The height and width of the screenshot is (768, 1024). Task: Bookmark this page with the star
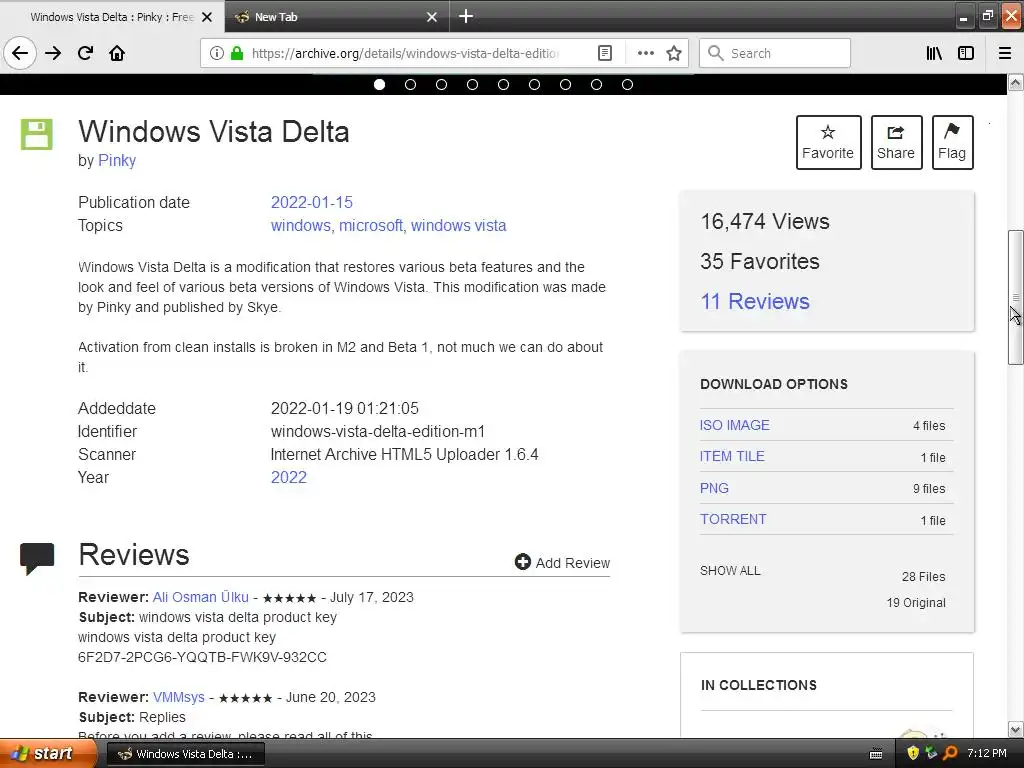[674, 53]
